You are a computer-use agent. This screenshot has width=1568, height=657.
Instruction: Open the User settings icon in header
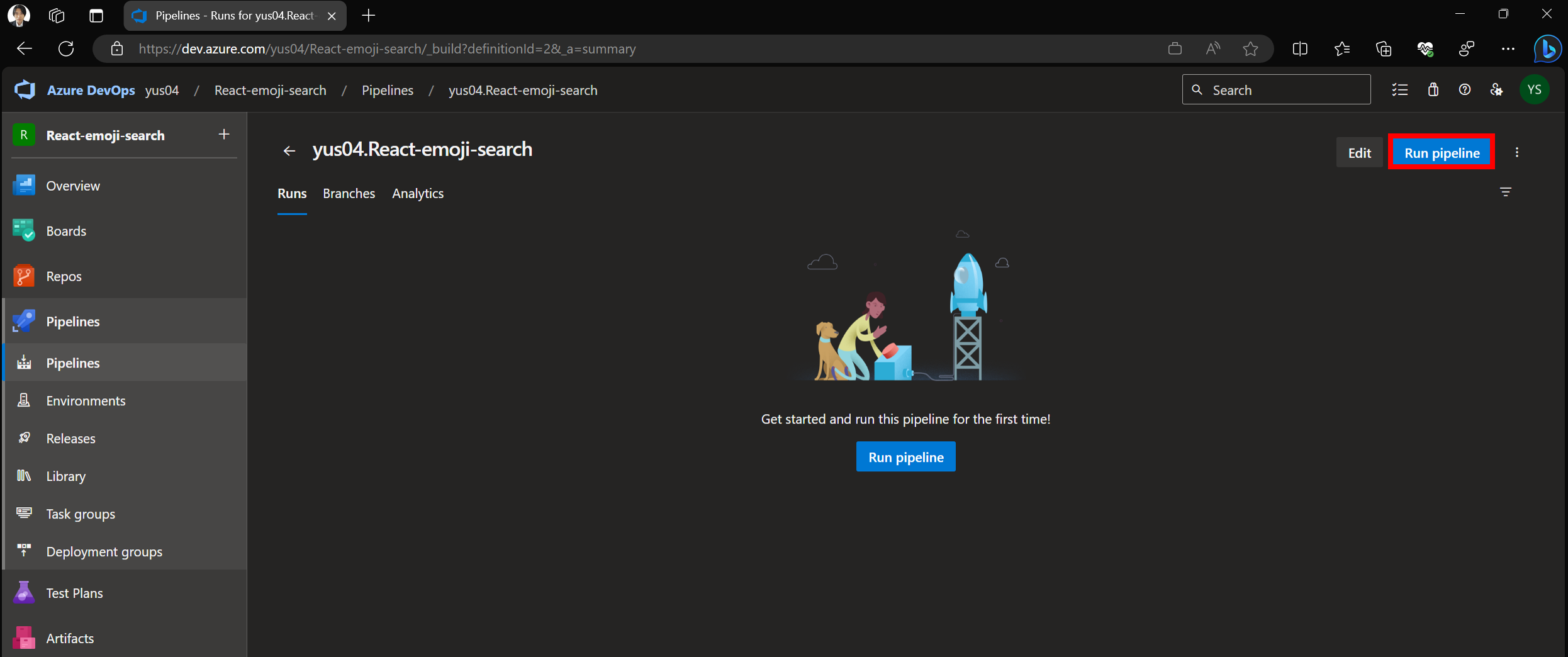pyautogui.click(x=1497, y=90)
